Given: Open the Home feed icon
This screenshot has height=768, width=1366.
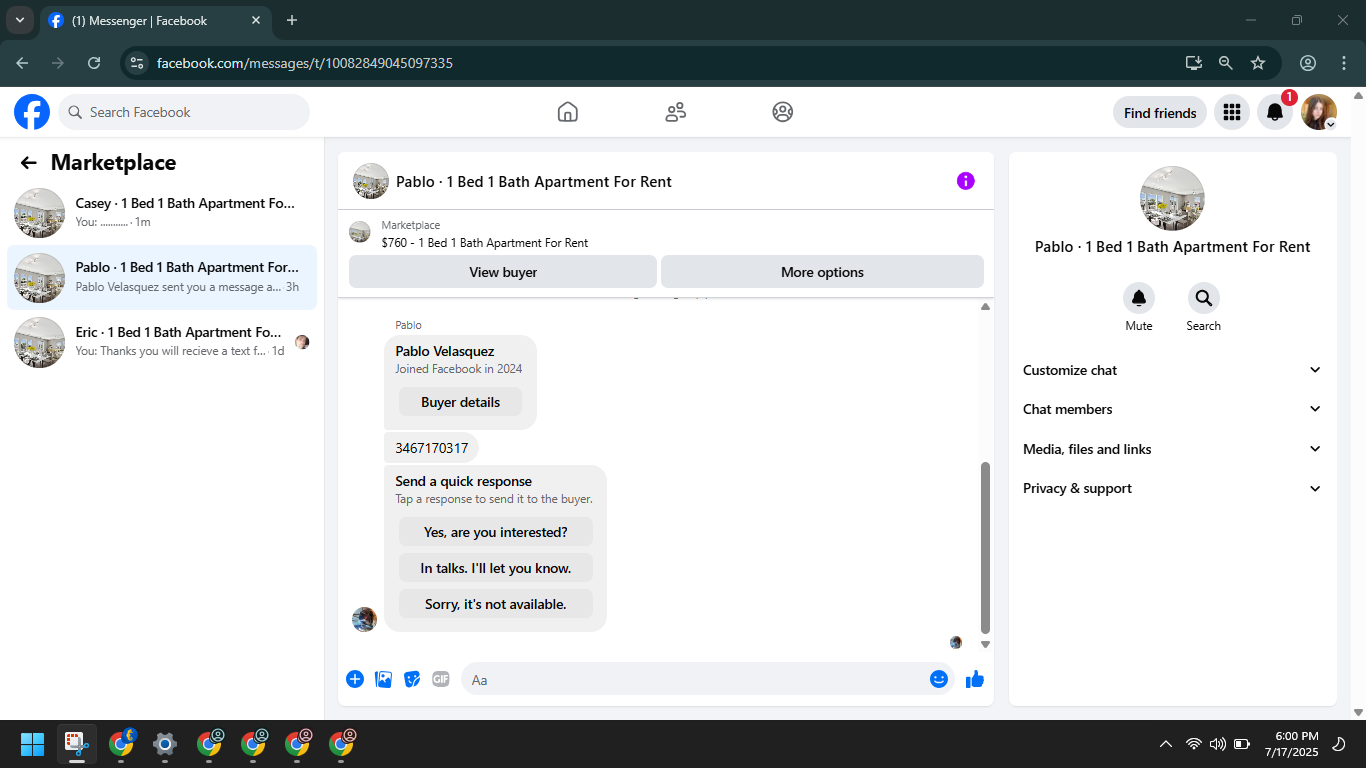Looking at the screenshot, I should 567,112.
